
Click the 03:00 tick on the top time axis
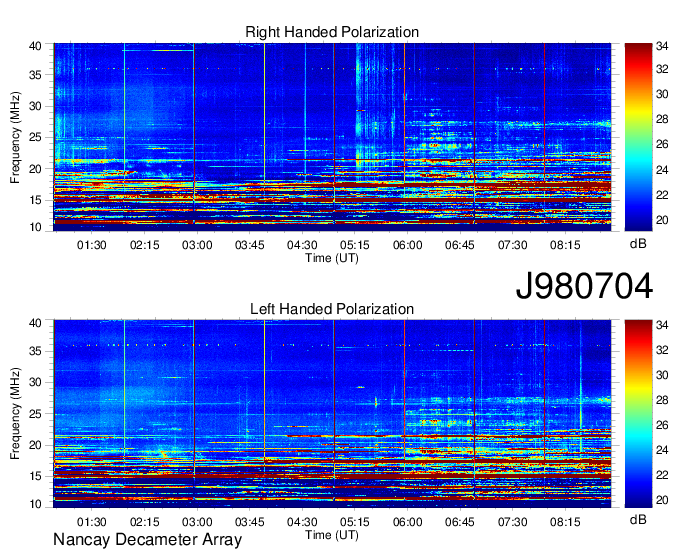click(x=197, y=245)
